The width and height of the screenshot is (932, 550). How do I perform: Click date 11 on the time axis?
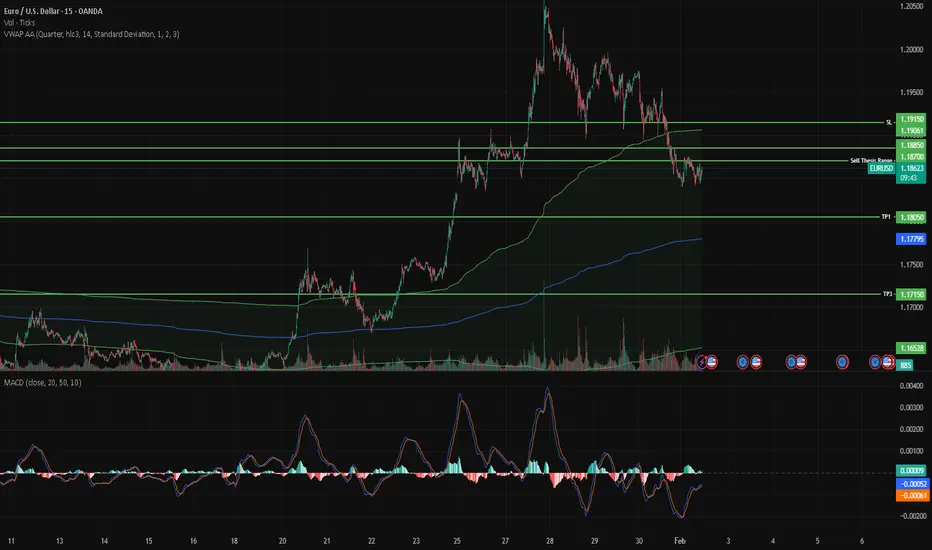pos(11,540)
